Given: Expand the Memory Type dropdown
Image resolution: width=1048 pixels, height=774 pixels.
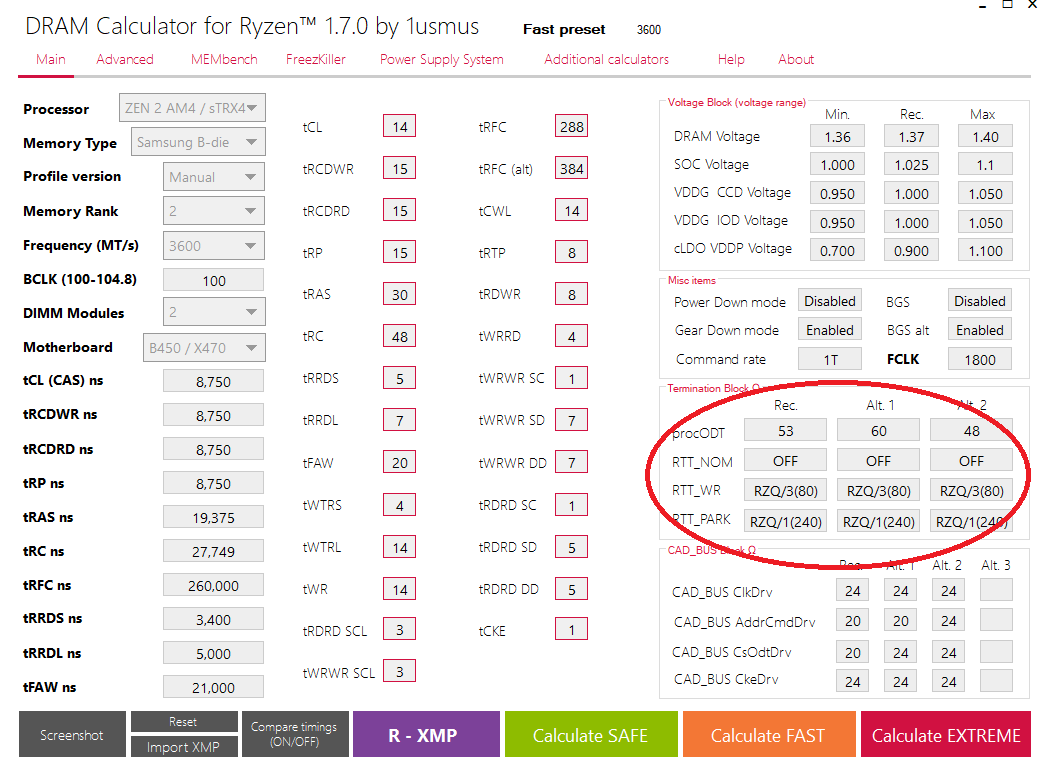Looking at the screenshot, I should click(199, 142).
